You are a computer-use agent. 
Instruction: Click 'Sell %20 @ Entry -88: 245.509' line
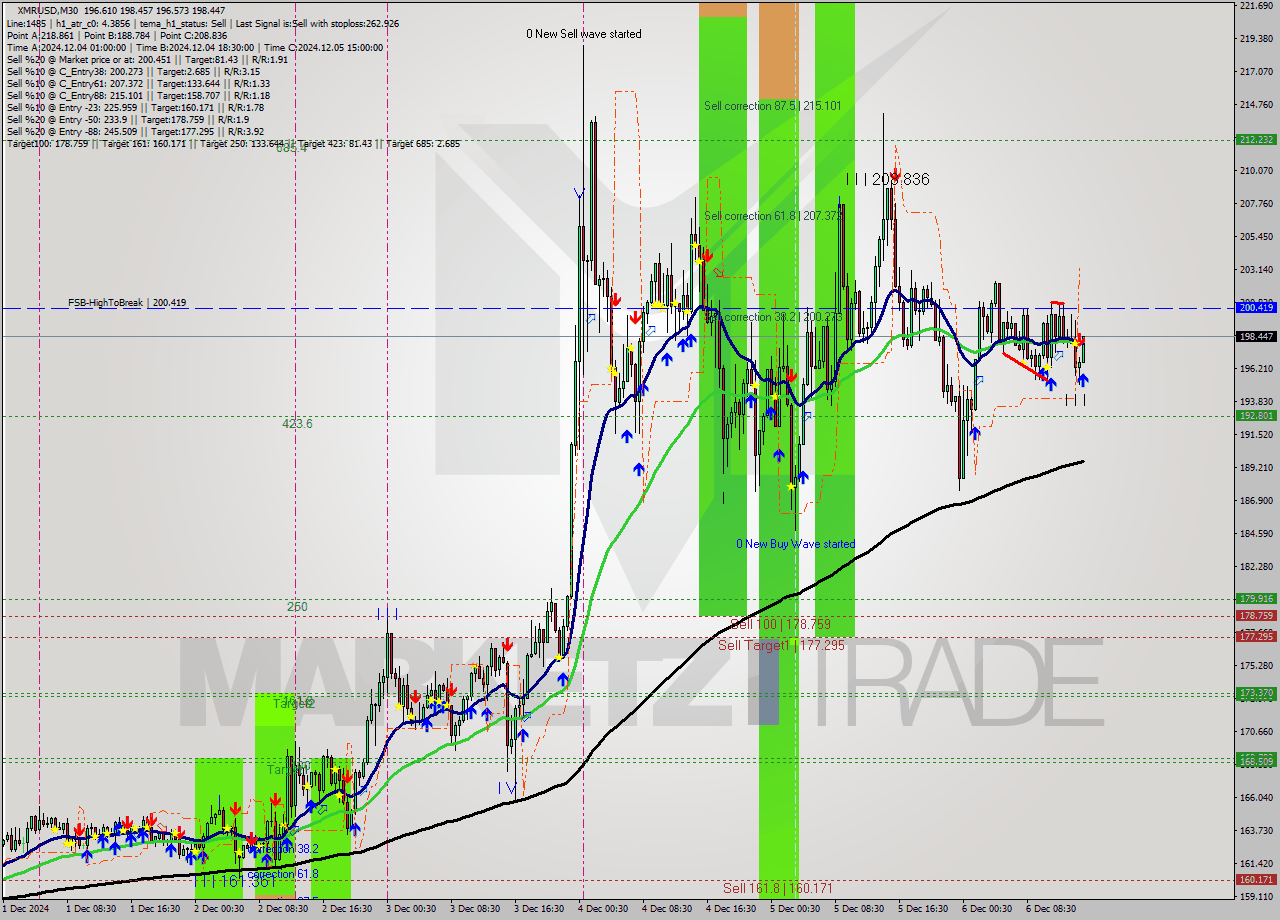(x=135, y=132)
